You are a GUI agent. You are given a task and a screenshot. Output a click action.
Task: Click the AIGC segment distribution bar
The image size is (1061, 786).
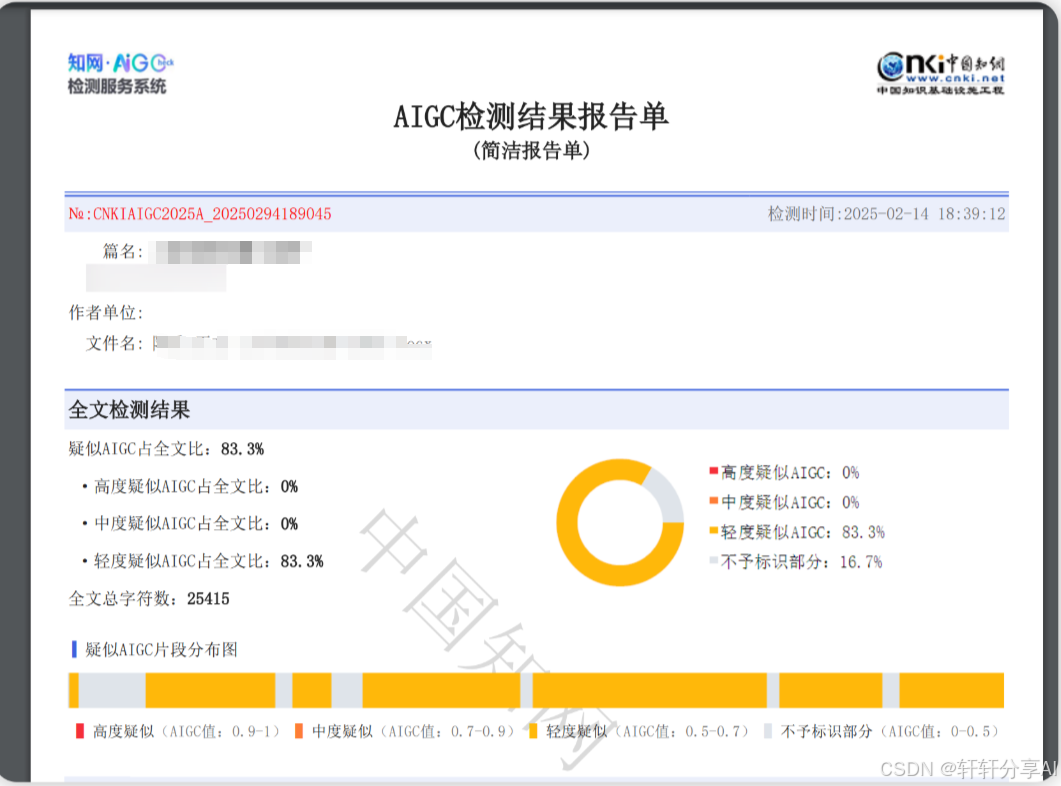coord(536,690)
